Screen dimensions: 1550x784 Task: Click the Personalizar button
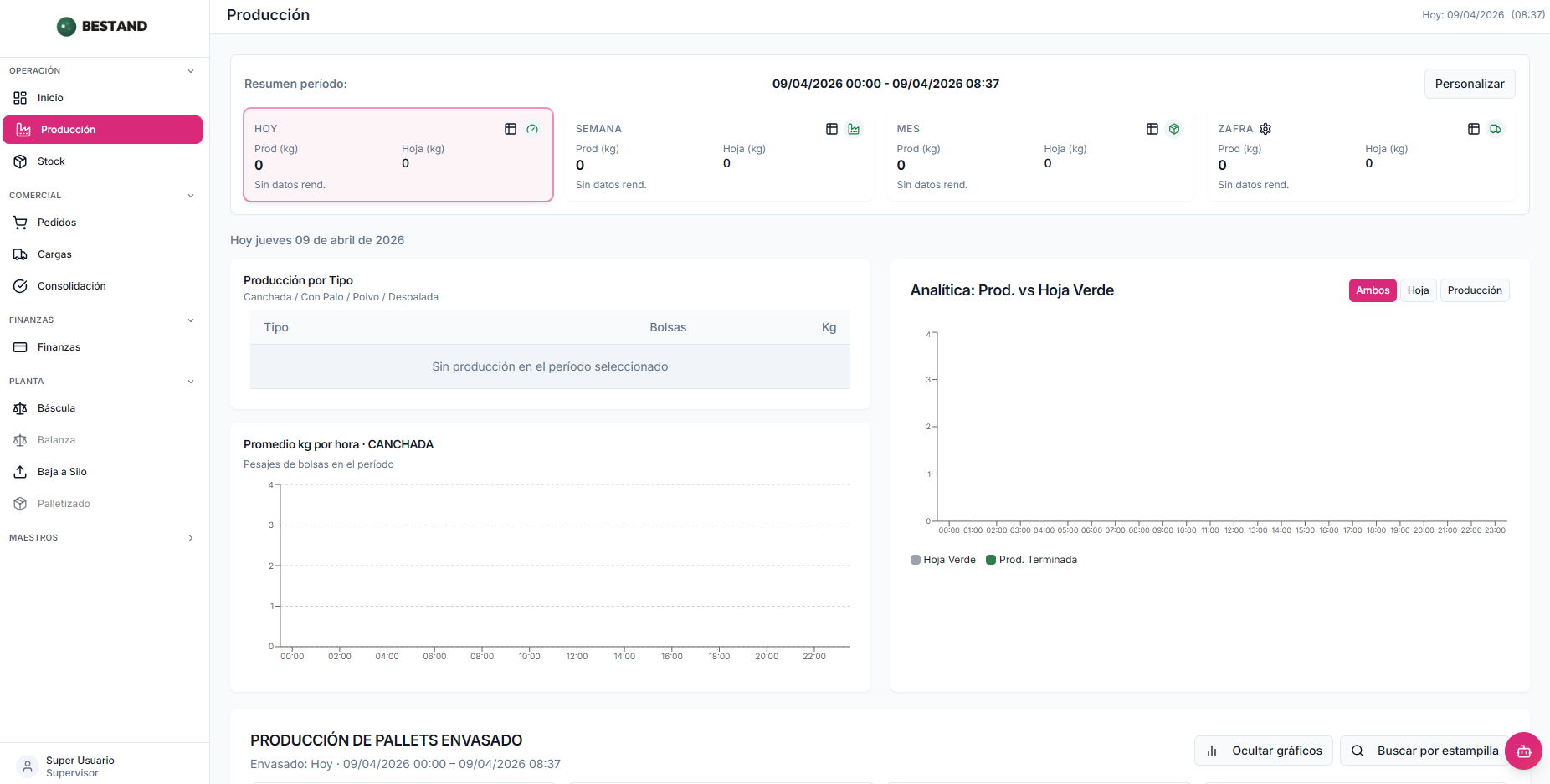1469,84
